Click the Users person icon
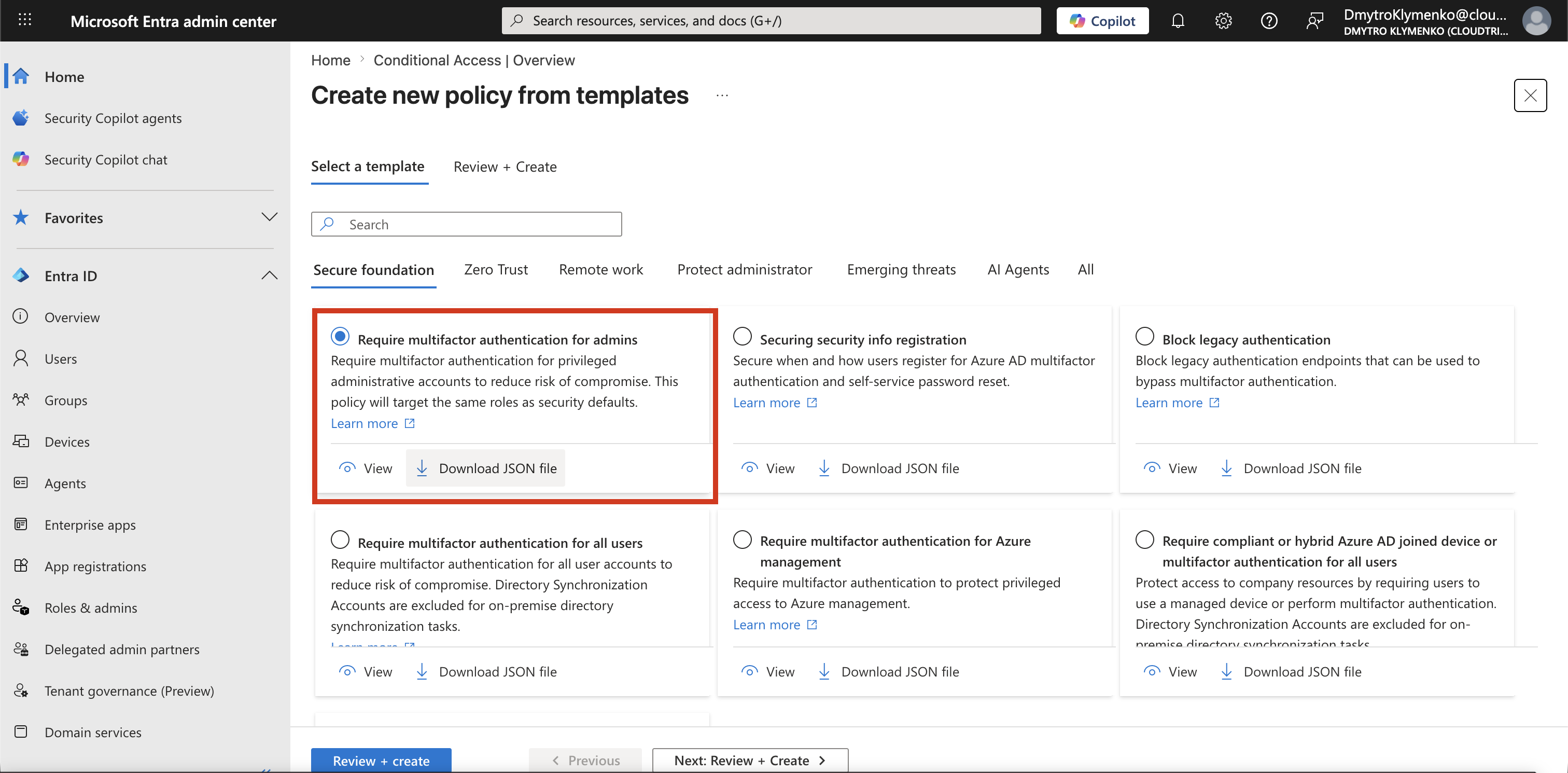 21,358
